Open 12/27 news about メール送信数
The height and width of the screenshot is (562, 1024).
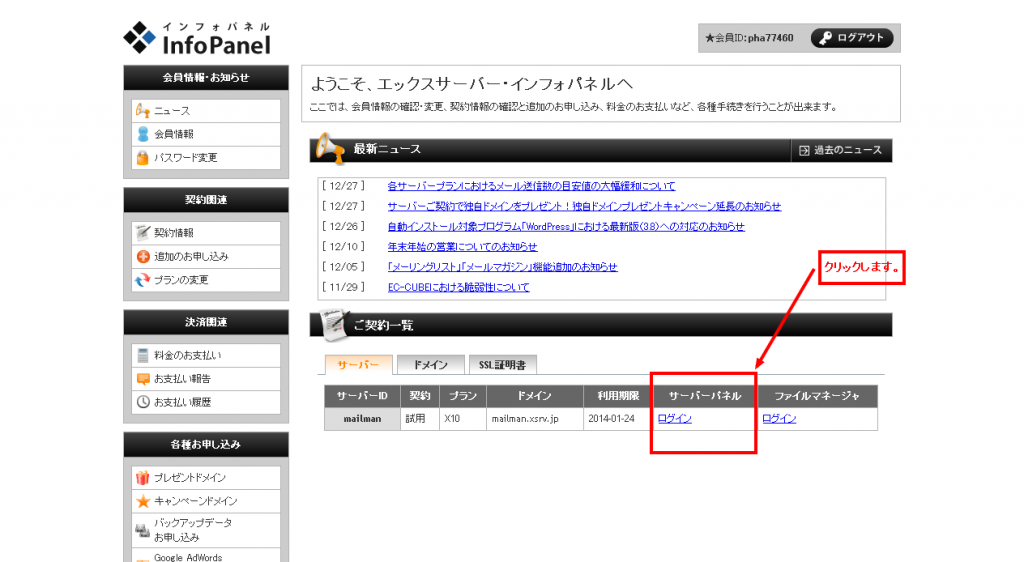(531, 186)
